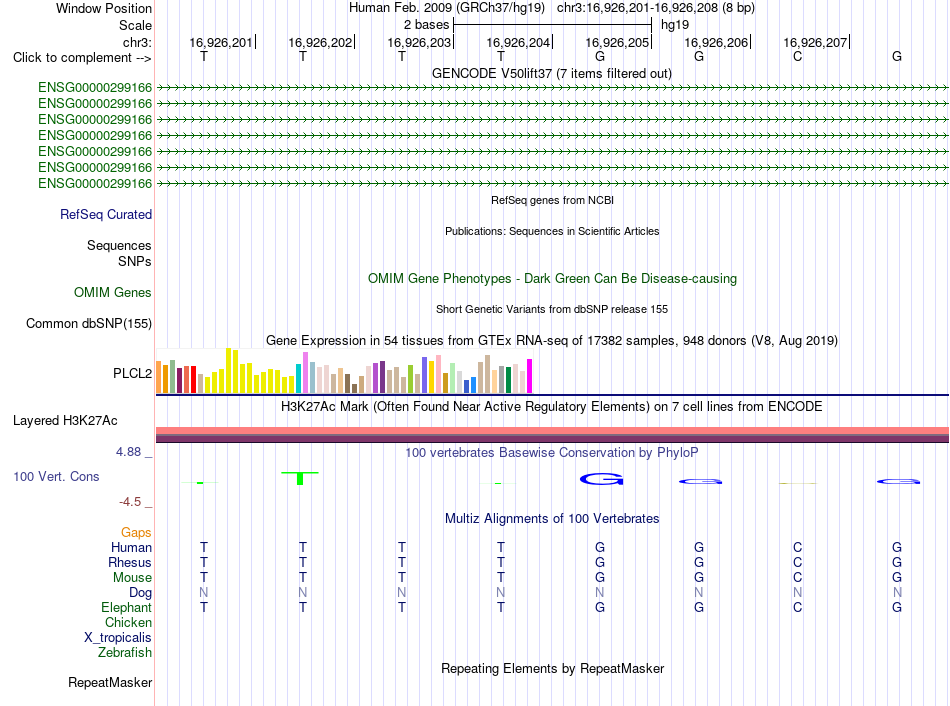
Task: Open the OMIM Genes track label
Action: click(112, 293)
